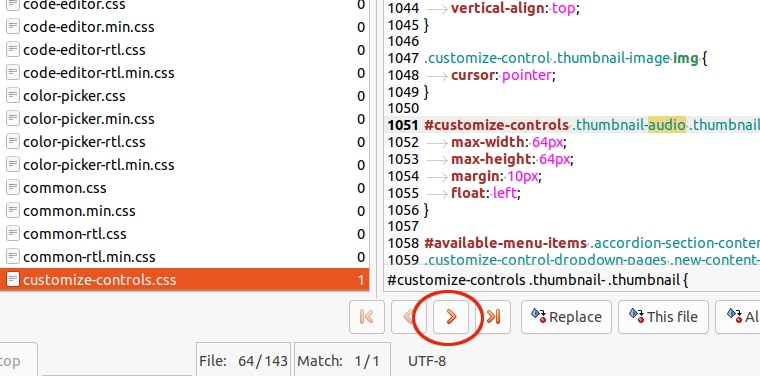
Task: Select the color-picker.css file row
Action: pyautogui.click(x=184, y=96)
